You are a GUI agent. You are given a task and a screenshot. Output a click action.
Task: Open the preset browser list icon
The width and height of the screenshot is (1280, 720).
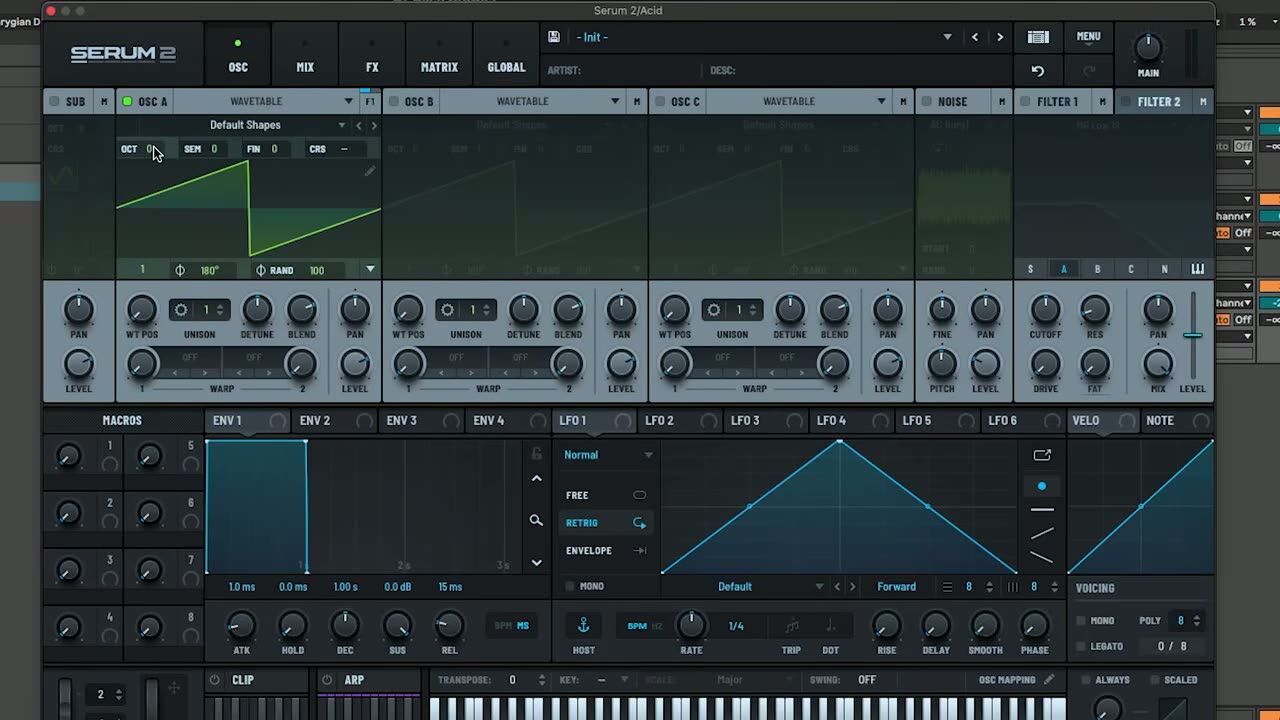pyautogui.click(x=1038, y=37)
